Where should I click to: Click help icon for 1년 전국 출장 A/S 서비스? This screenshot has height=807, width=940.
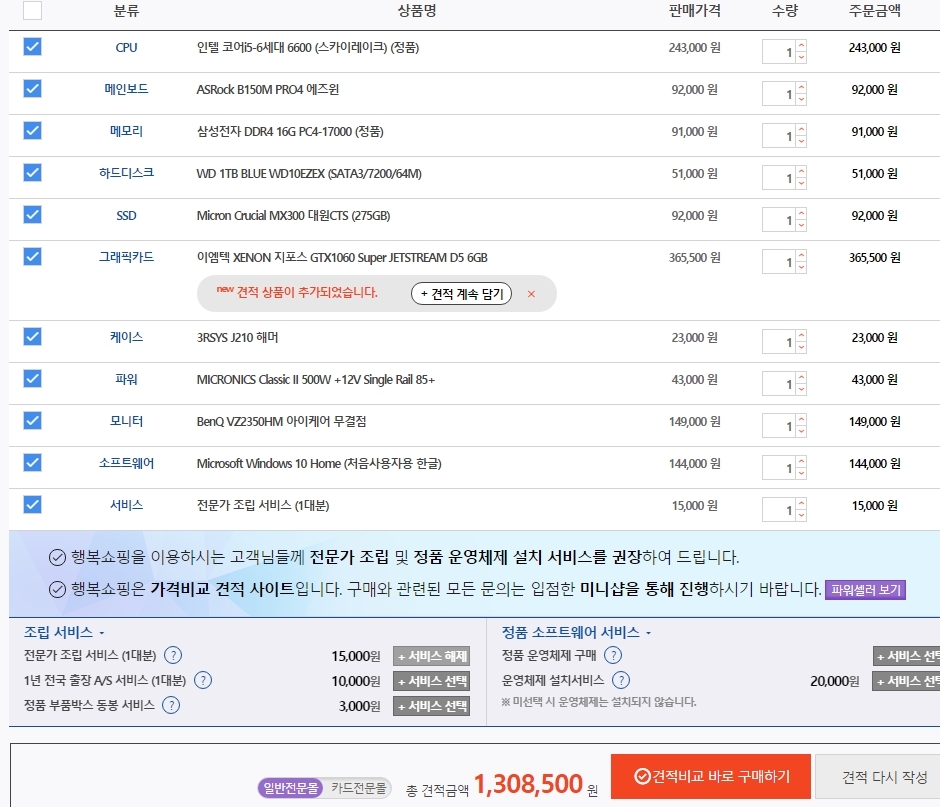pos(203,681)
